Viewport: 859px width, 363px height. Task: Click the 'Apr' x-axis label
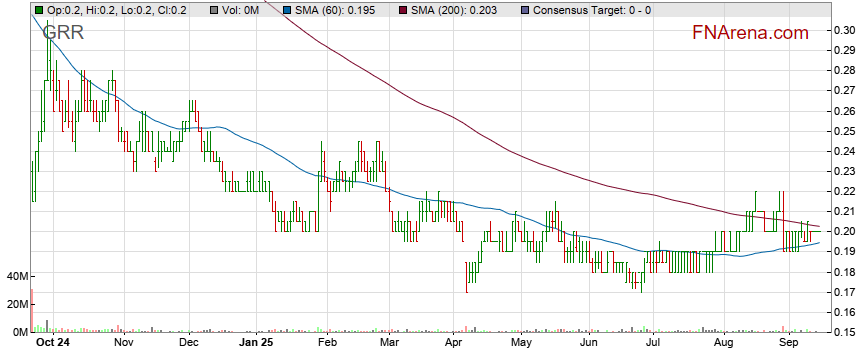pos(454,343)
